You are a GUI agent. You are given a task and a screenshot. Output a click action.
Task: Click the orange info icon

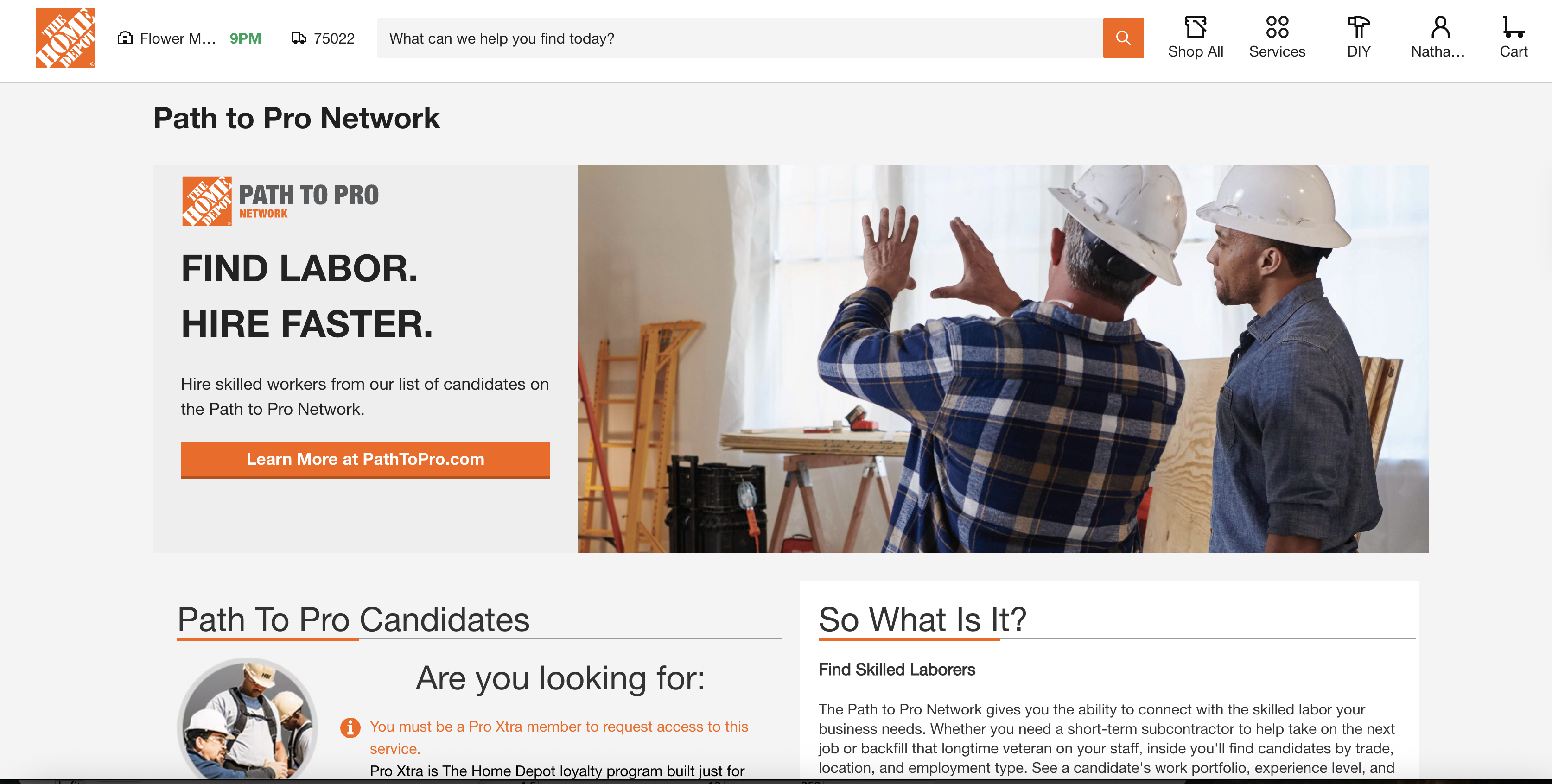[350, 727]
